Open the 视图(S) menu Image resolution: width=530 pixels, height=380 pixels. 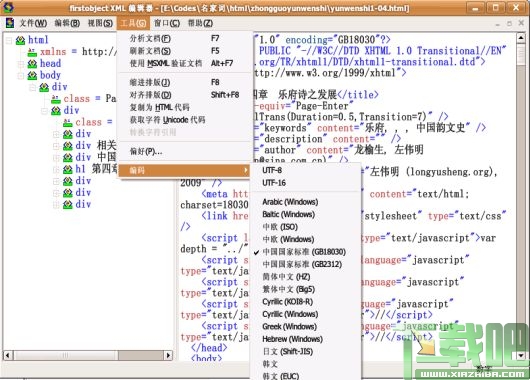coord(100,23)
